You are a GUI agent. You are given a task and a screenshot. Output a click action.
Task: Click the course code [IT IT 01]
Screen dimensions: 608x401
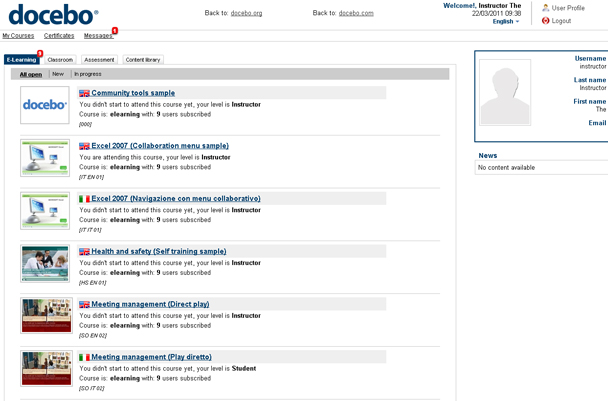(x=90, y=230)
